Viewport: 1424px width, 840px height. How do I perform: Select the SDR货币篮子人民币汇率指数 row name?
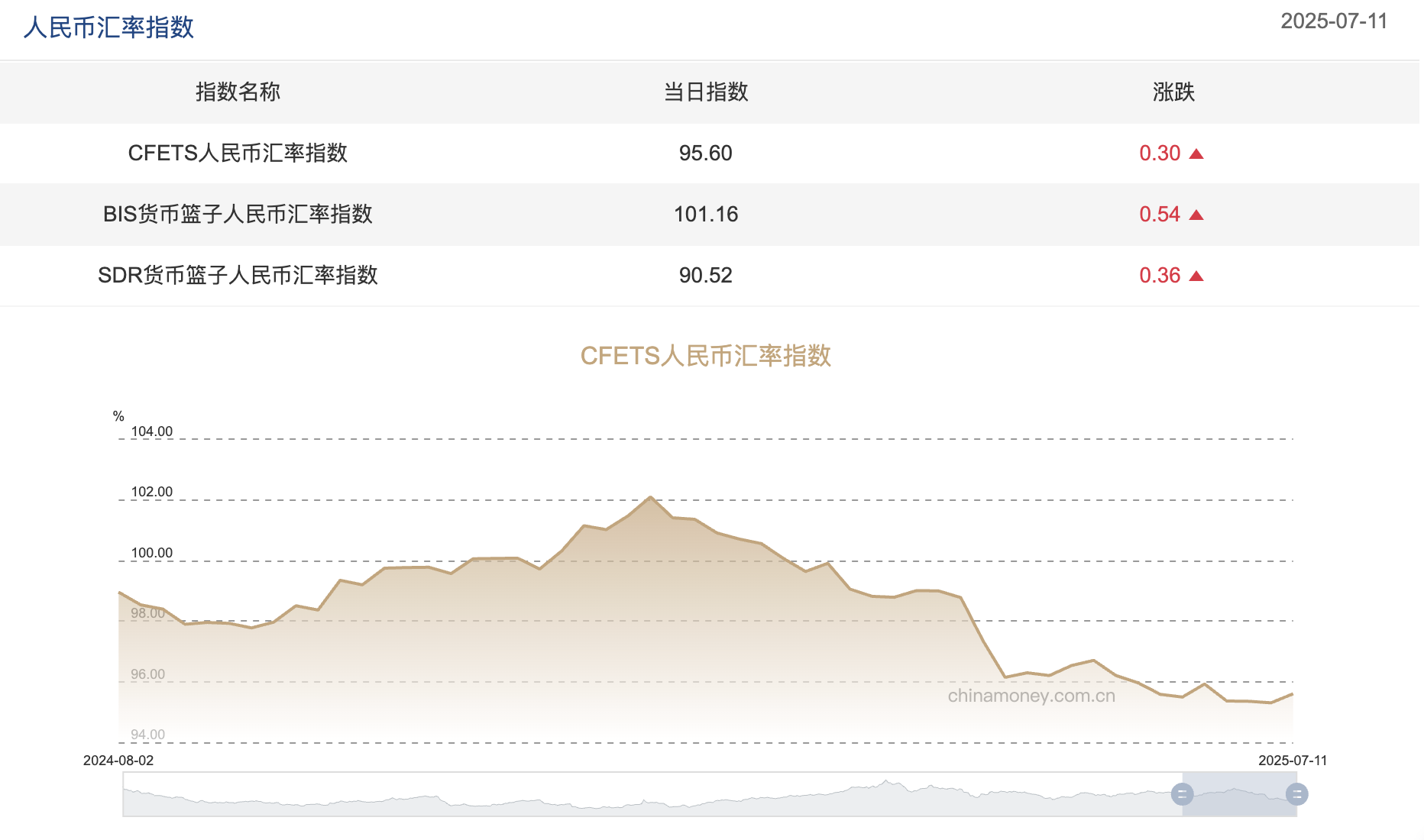pyautogui.click(x=238, y=275)
